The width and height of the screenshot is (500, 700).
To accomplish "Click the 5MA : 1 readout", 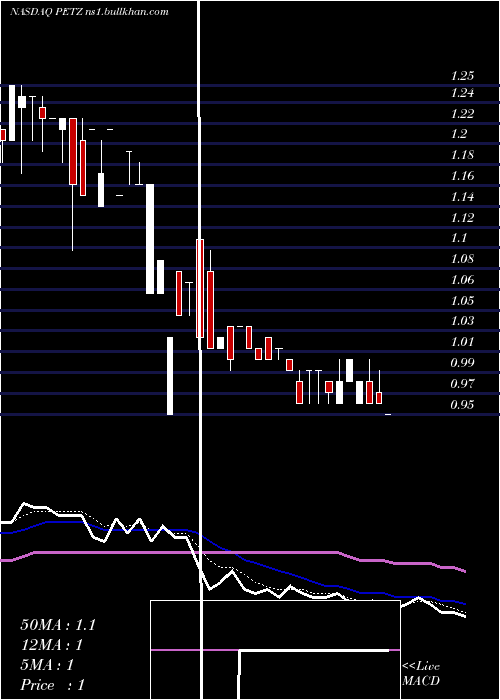I will [47, 665].
